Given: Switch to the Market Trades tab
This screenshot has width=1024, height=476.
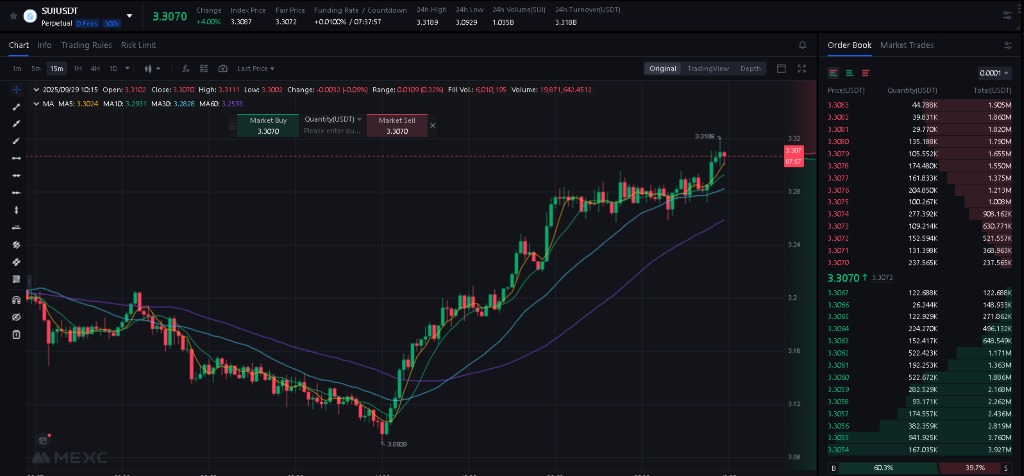Looking at the screenshot, I should (x=906, y=45).
